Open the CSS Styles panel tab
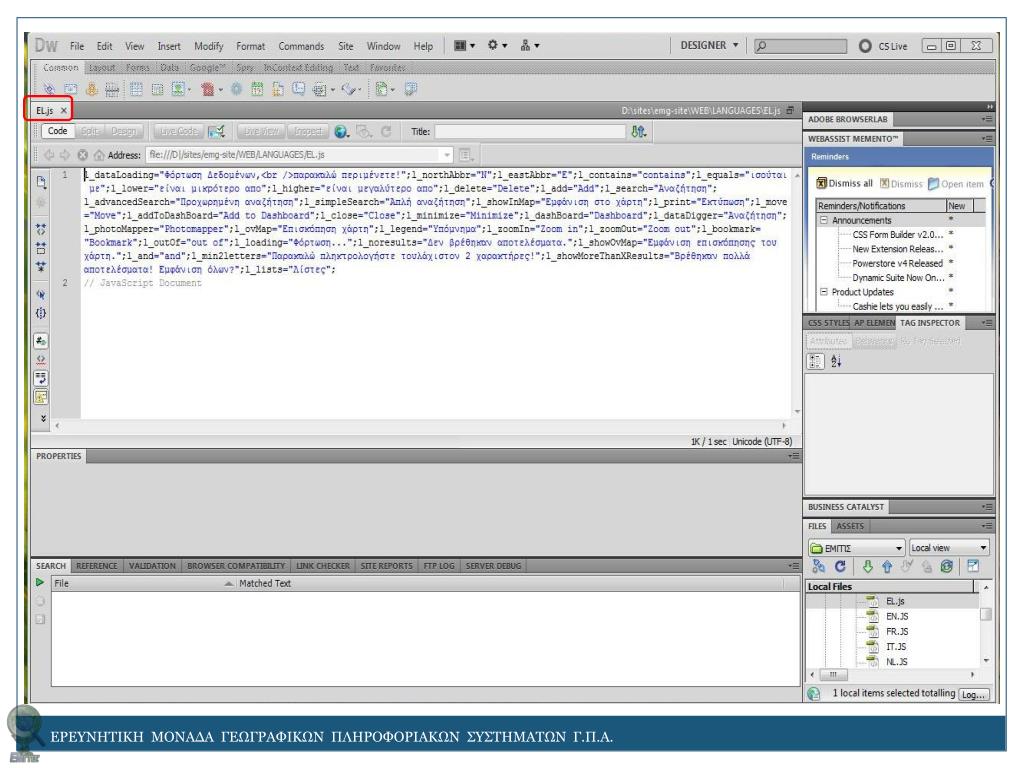 pyautogui.click(x=828, y=323)
